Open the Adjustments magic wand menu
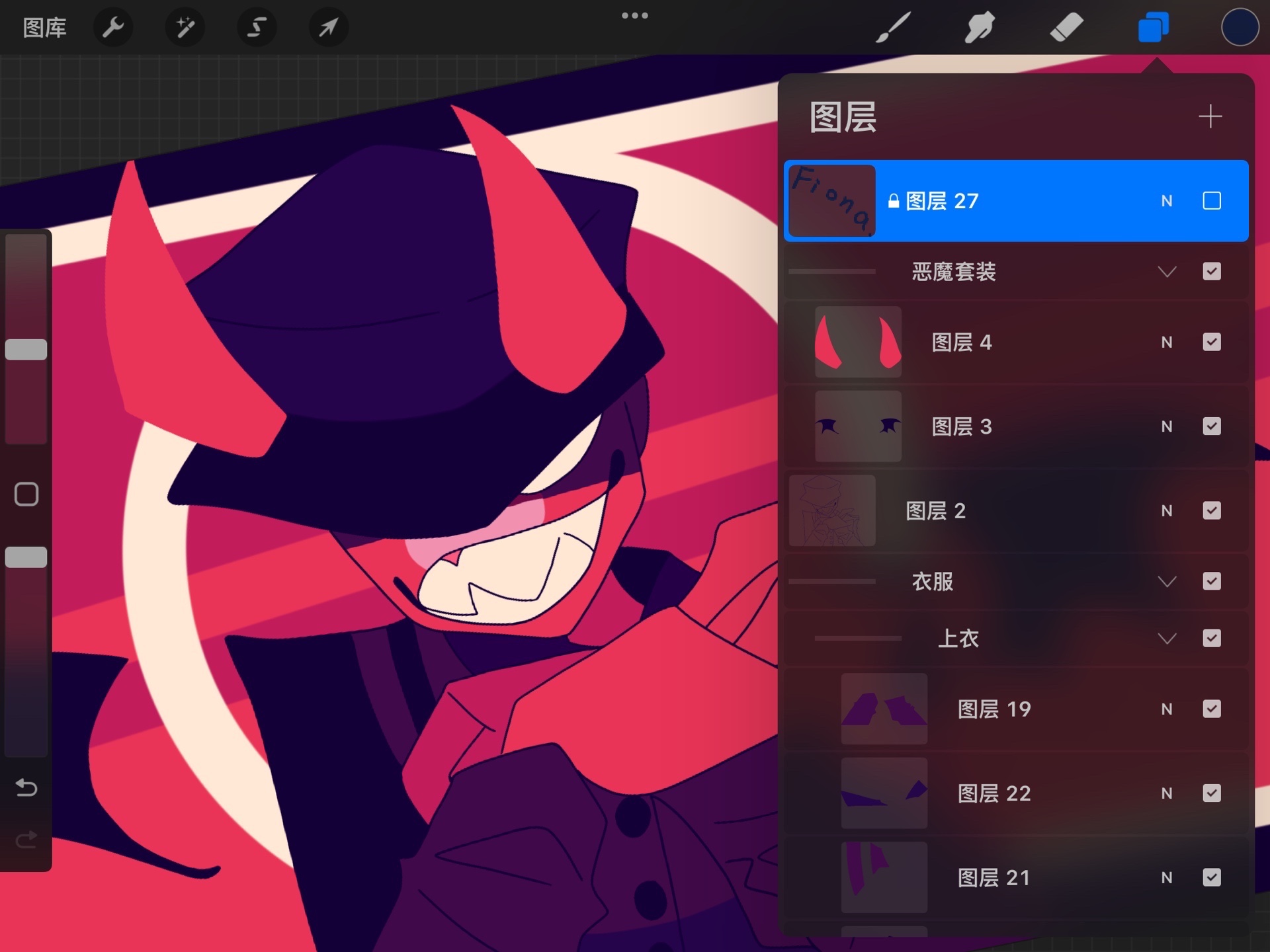Viewport: 1270px width, 952px height. tap(185, 28)
